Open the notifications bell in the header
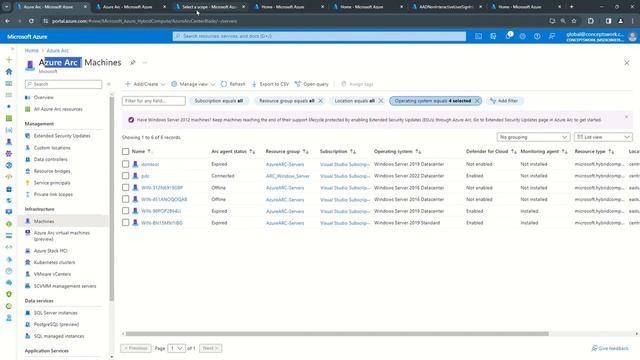 click(508, 36)
